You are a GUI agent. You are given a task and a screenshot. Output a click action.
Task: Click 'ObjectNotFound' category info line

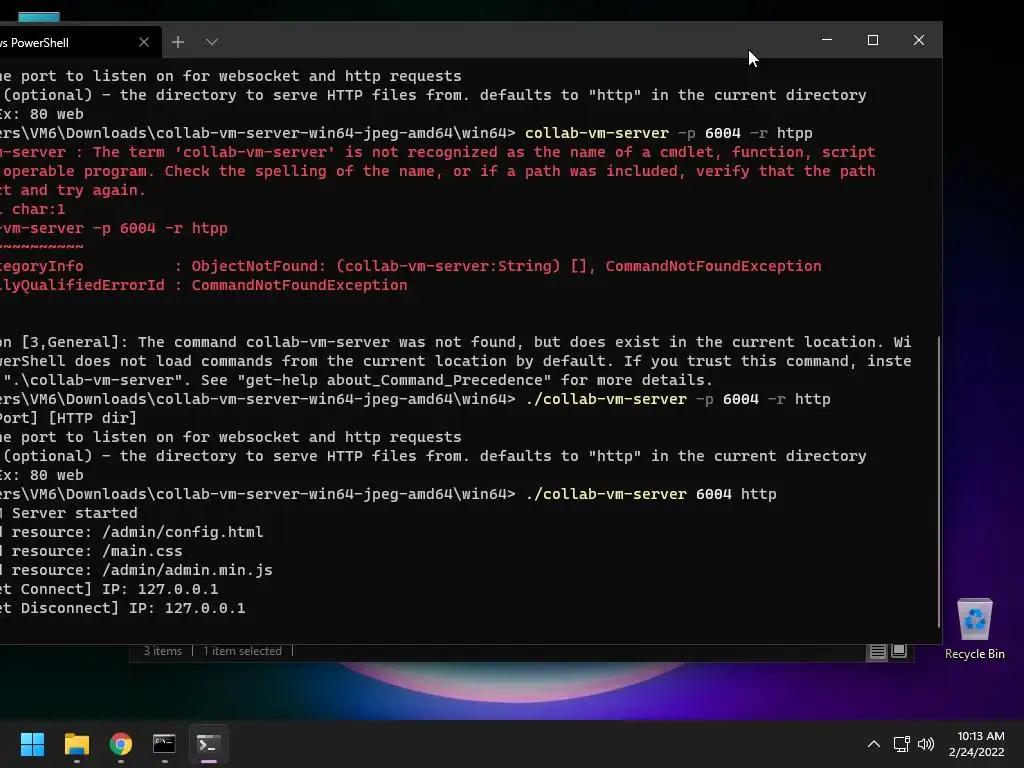(x=411, y=266)
